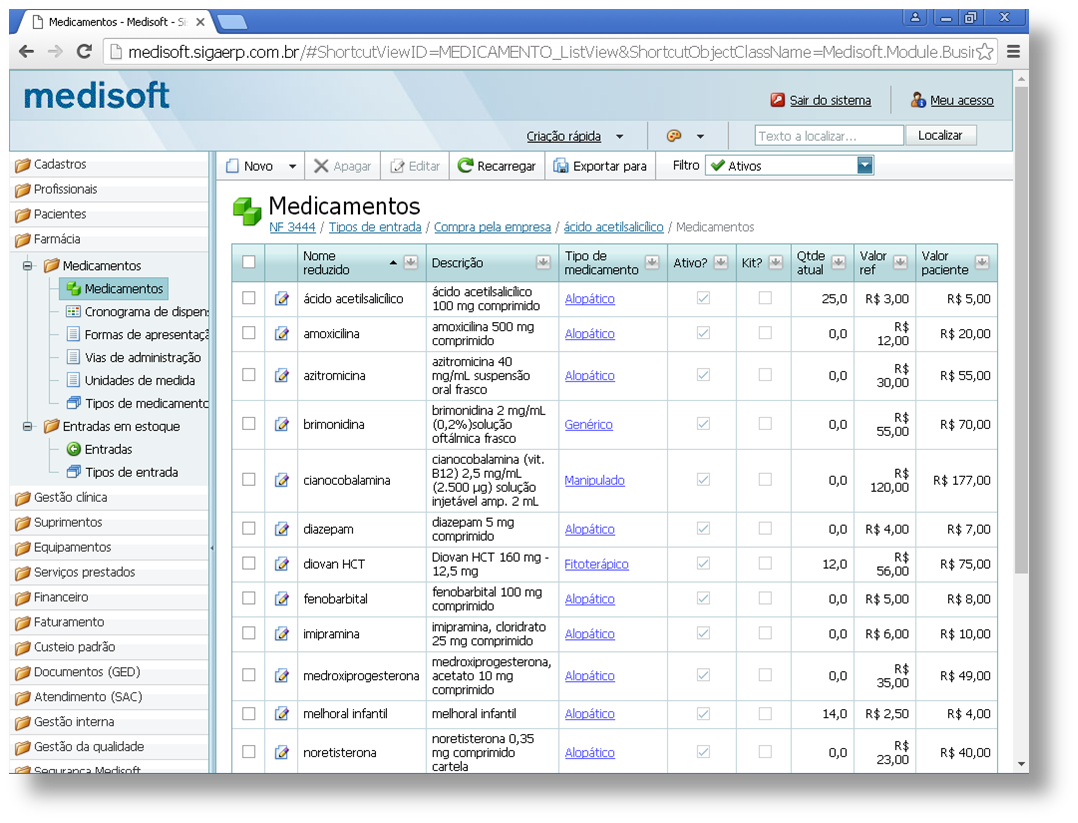Toggle Ativo checkbox for diovan HCT

[703, 563]
